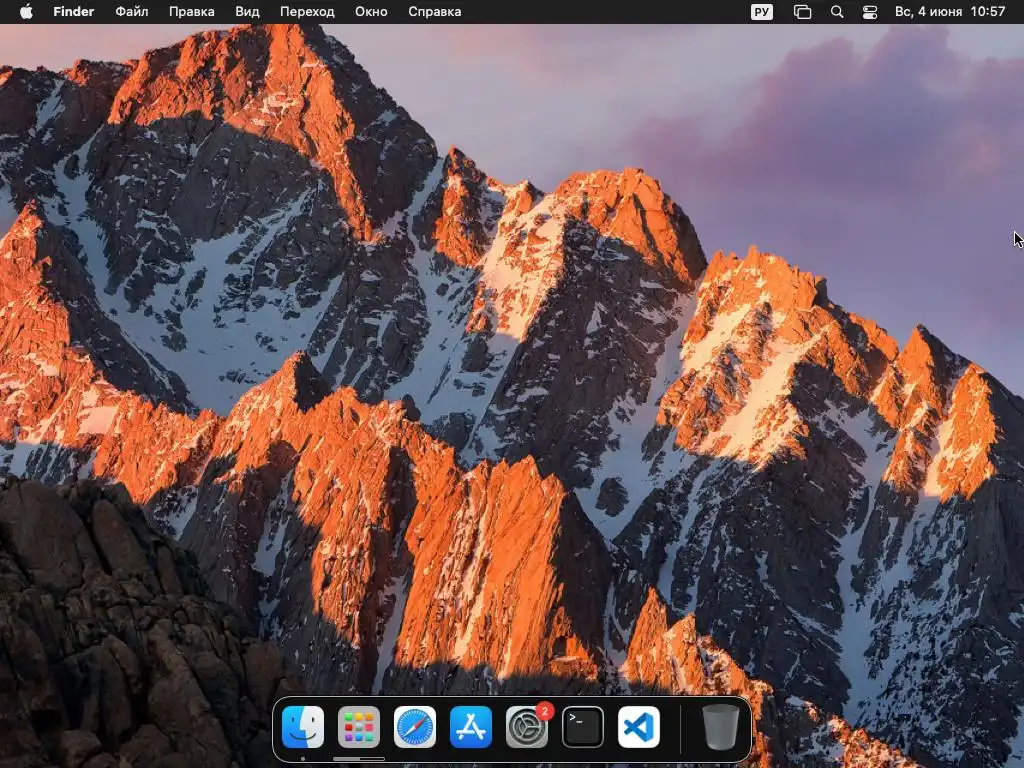Launch Finder from the Dock

[x=303, y=727]
